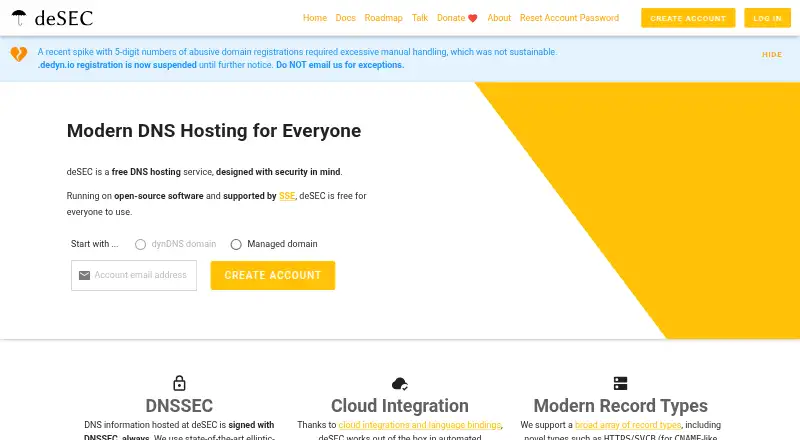Viewport: 800px width, 440px height.
Task: Follow the SSE sponsor link
Action: pos(287,196)
